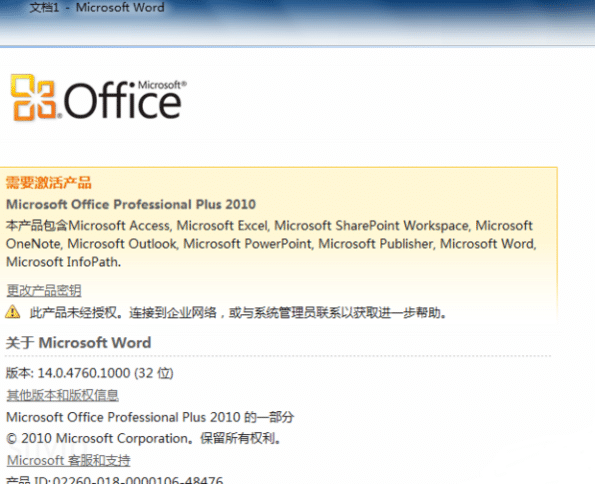595x484 pixels.
Task: Open the 更改产品密钥 link
Action: coord(44,290)
